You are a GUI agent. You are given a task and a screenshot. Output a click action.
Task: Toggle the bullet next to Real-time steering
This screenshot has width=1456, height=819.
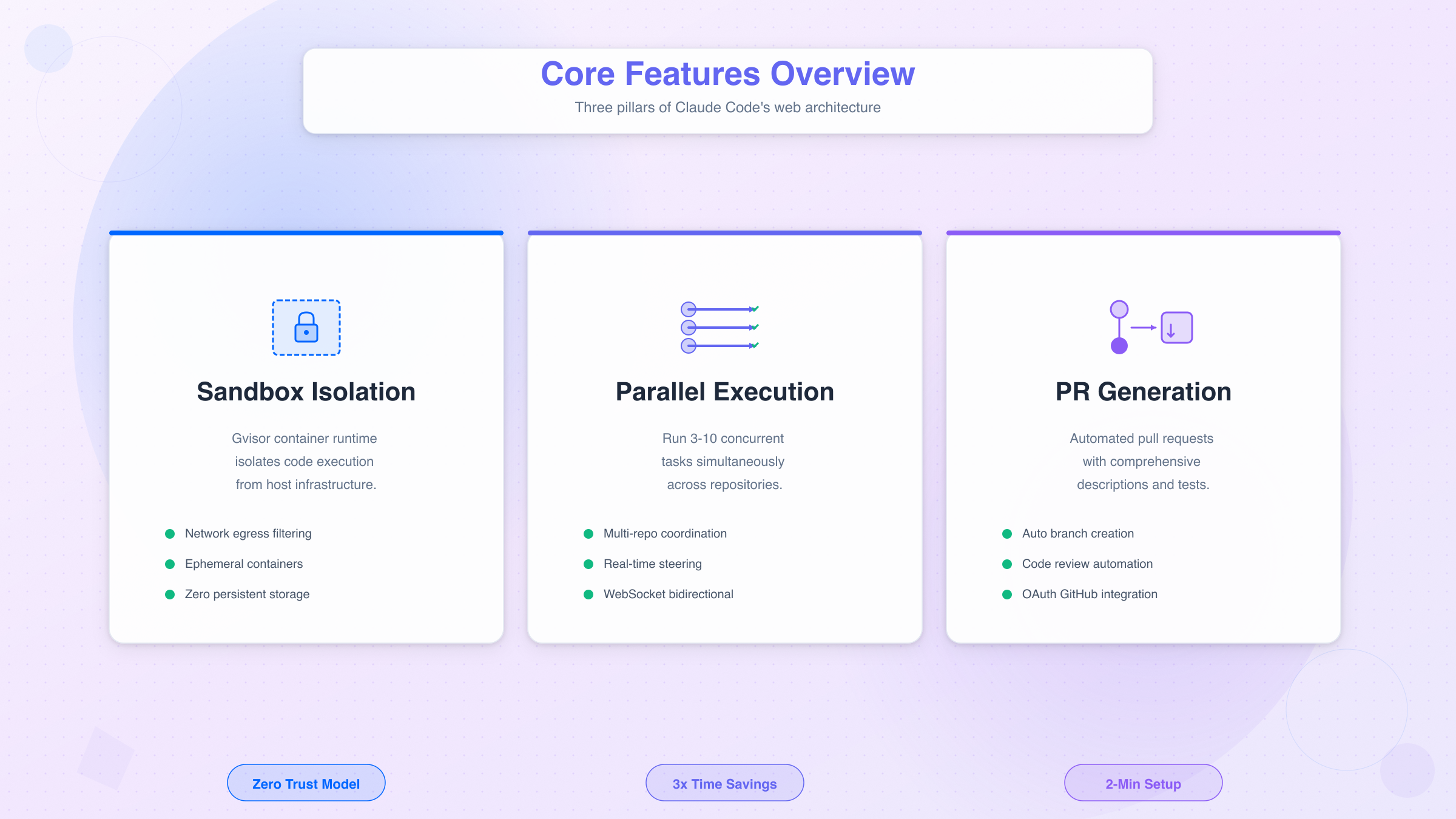(x=588, y=564)
